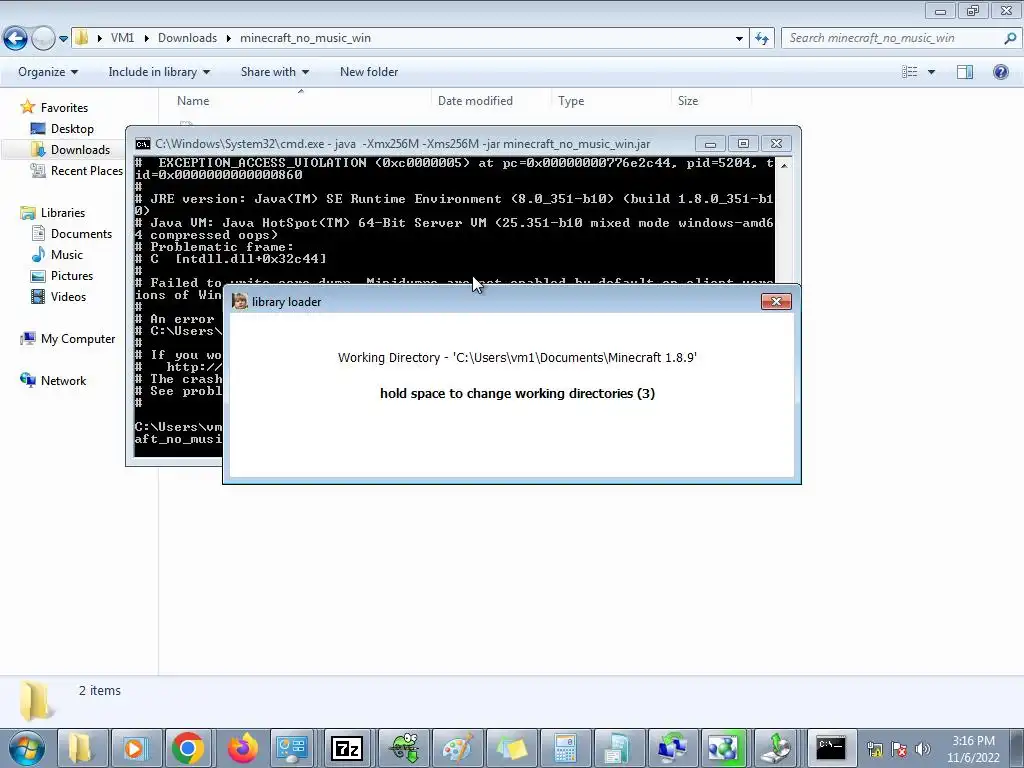
Task: Sort by the Size column
Action: (x=688, y=101)
